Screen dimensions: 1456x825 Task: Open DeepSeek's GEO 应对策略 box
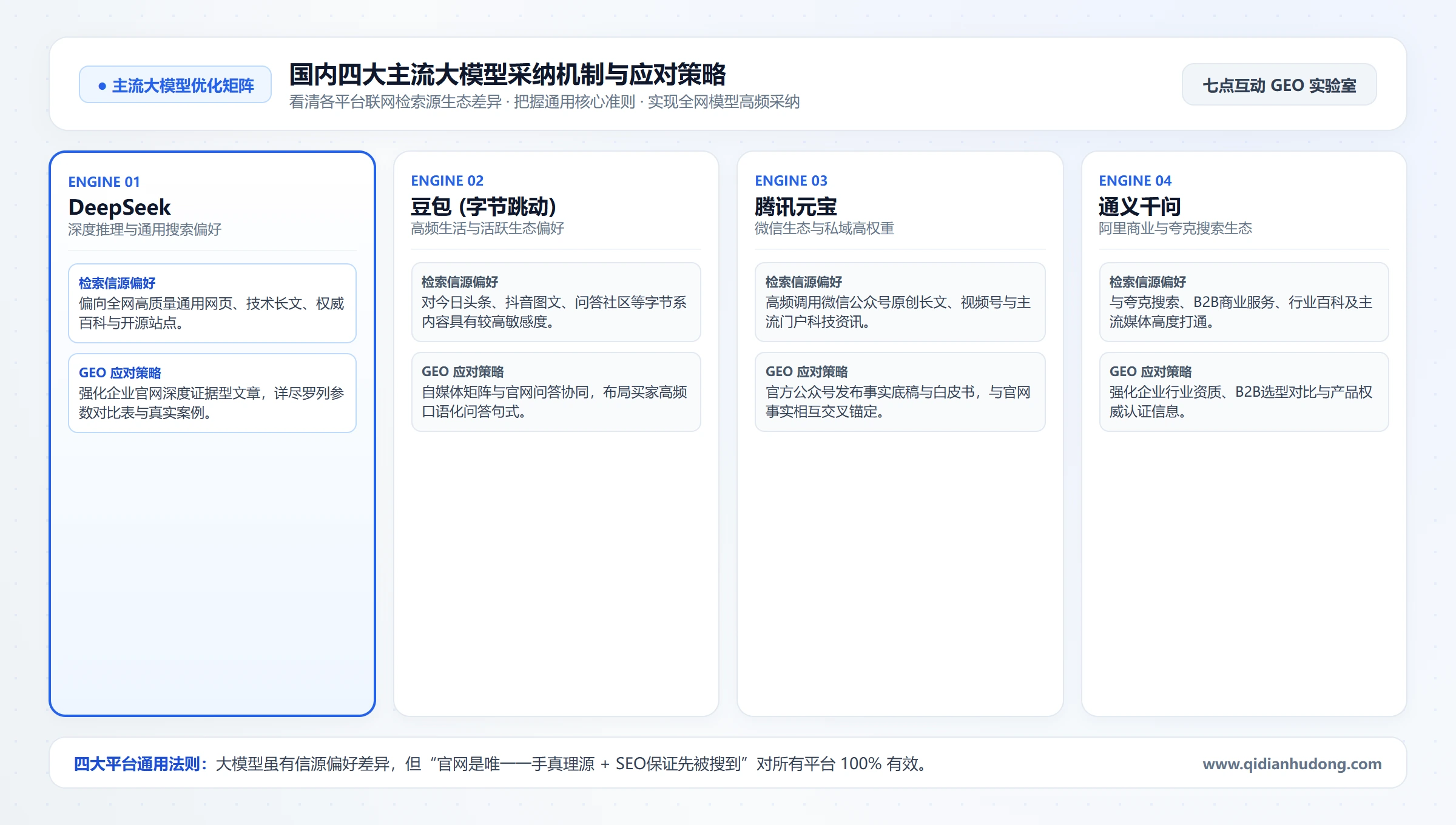(212, 393)
